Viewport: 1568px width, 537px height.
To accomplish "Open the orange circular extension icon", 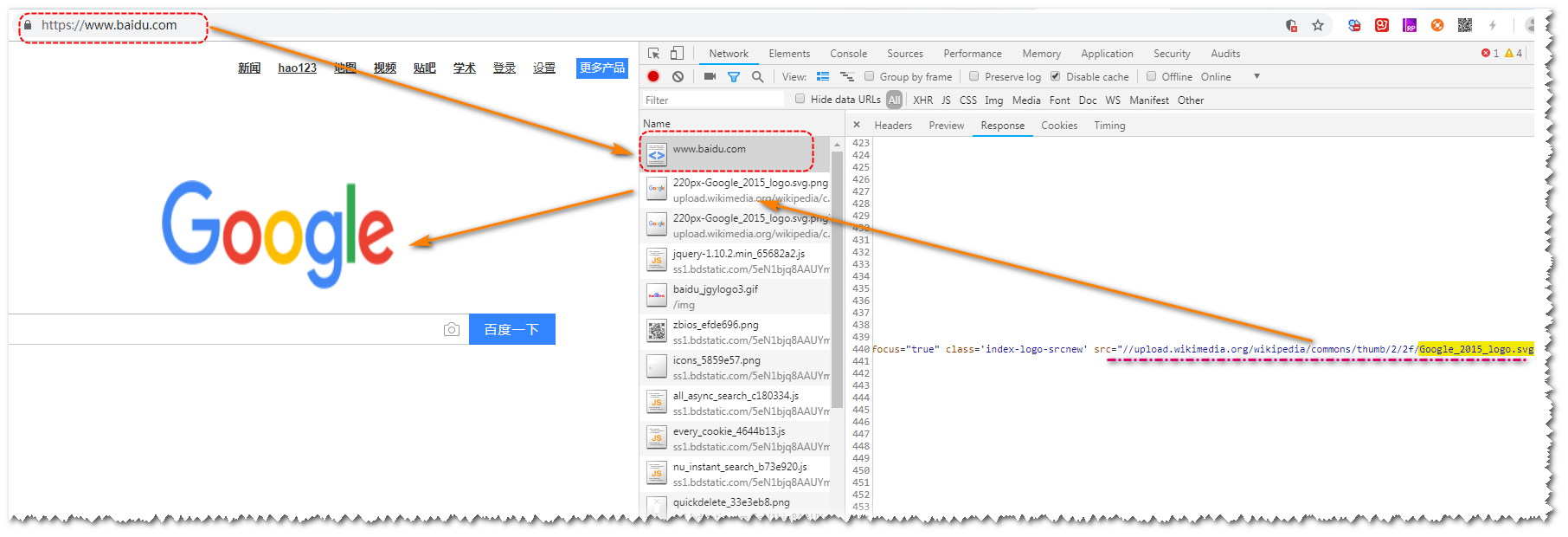I will click(x=1437, y=25).
